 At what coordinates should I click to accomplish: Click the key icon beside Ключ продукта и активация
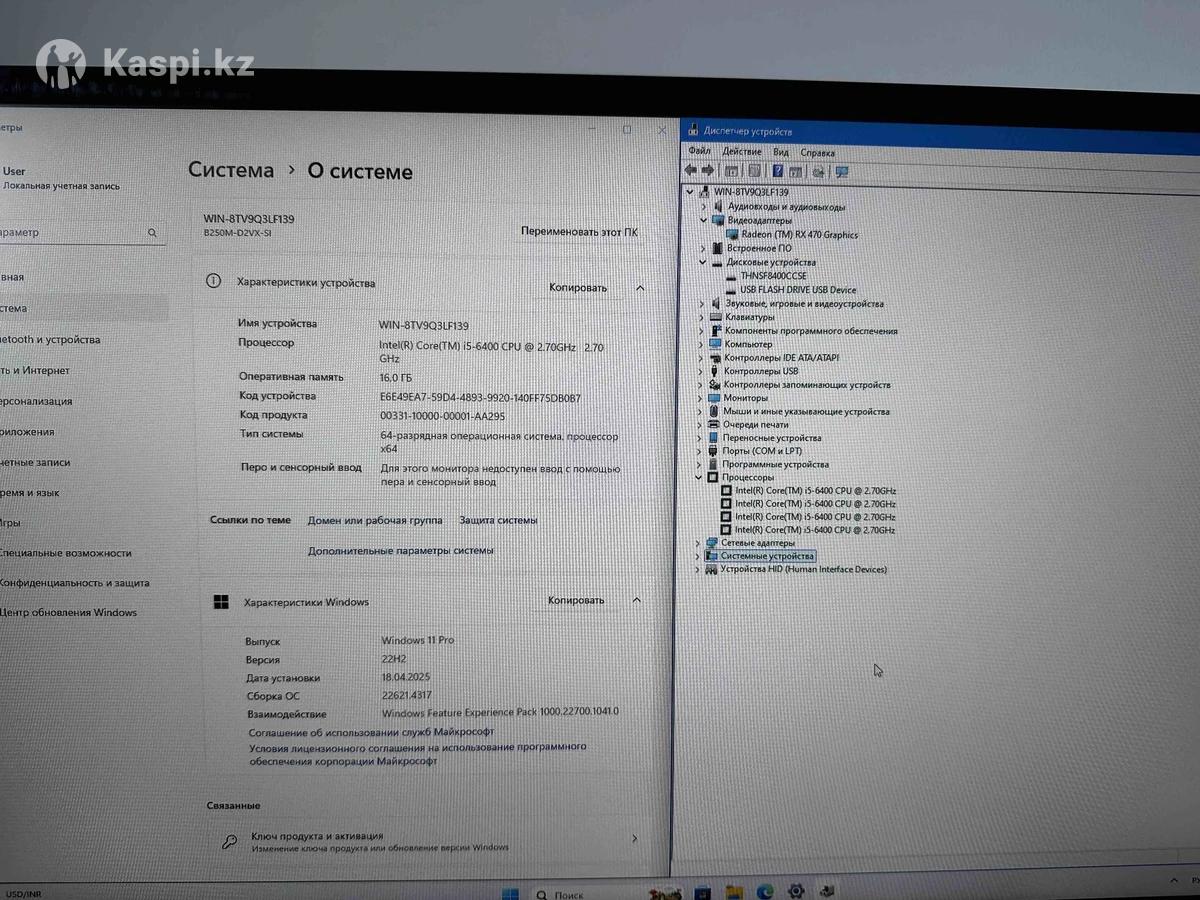[229, 841]
